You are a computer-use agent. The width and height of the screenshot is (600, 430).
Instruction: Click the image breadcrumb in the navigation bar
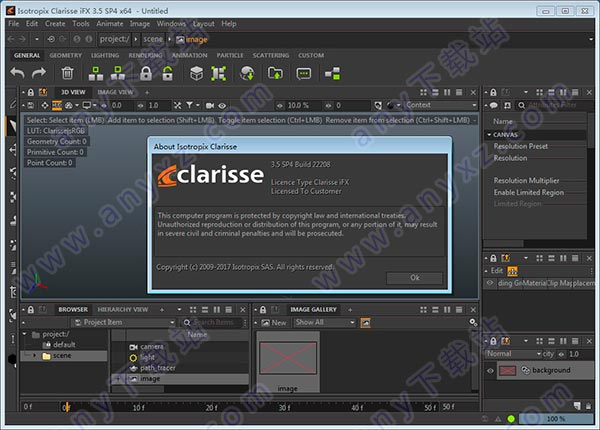[x=192, y=39]
